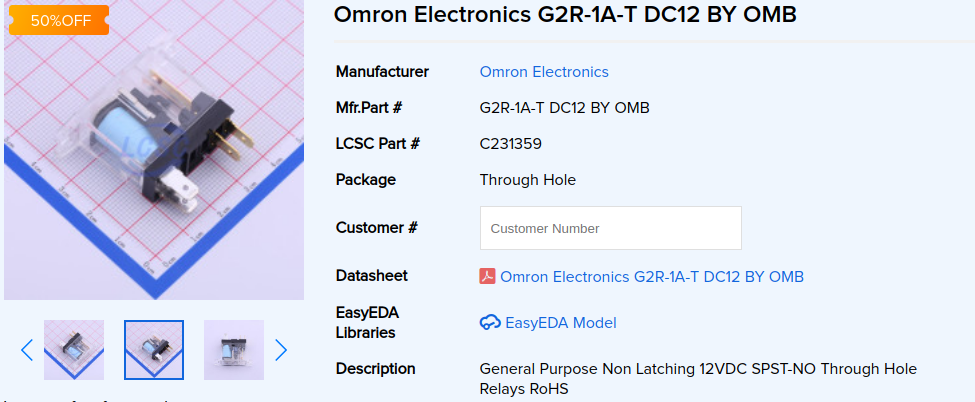Click the 50%OFF discount badge
The height and width of the screenshot is (402, 975).
click(x=46, y=20)
